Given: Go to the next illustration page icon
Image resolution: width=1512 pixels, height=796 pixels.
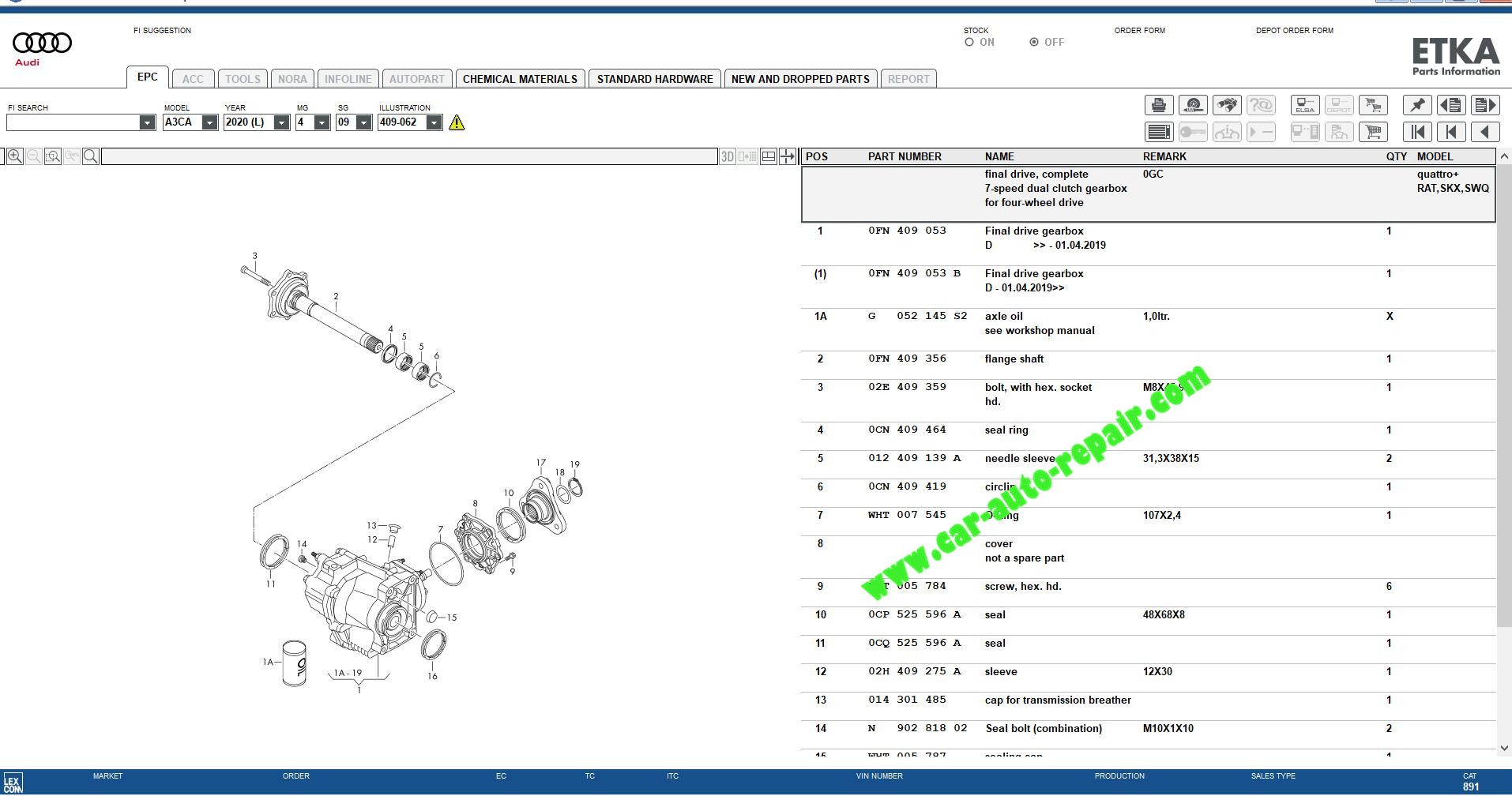Looking at the screenshot, I should click(x=1485, y=105).
